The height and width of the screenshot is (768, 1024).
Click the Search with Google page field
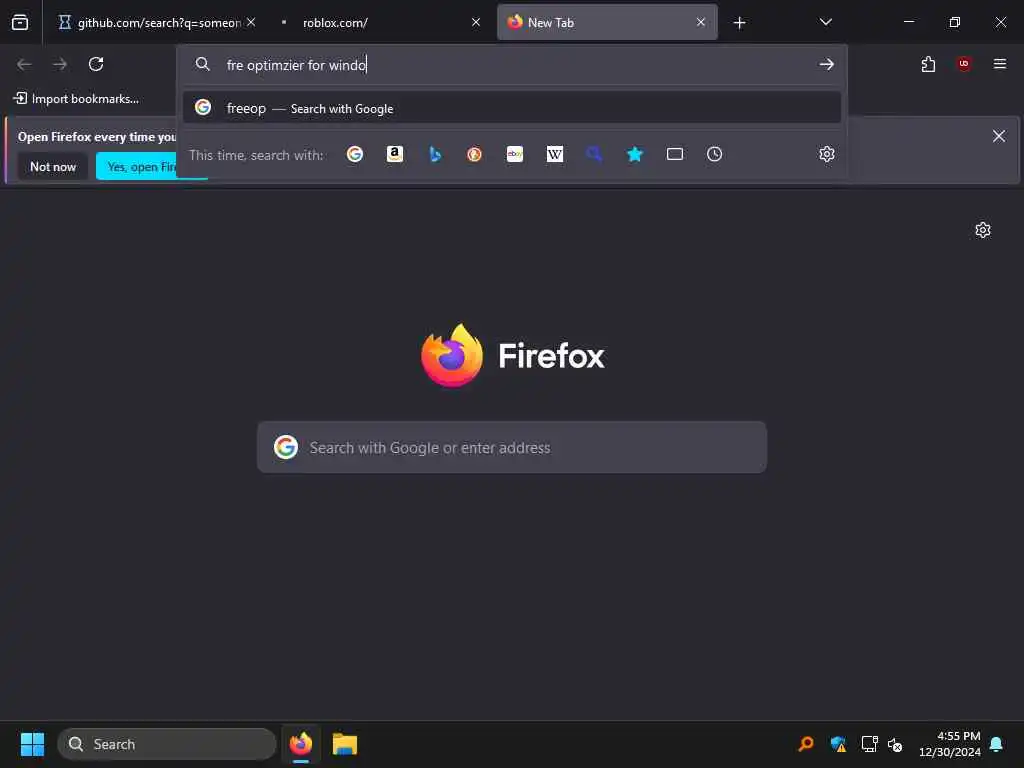pos(511,447)
